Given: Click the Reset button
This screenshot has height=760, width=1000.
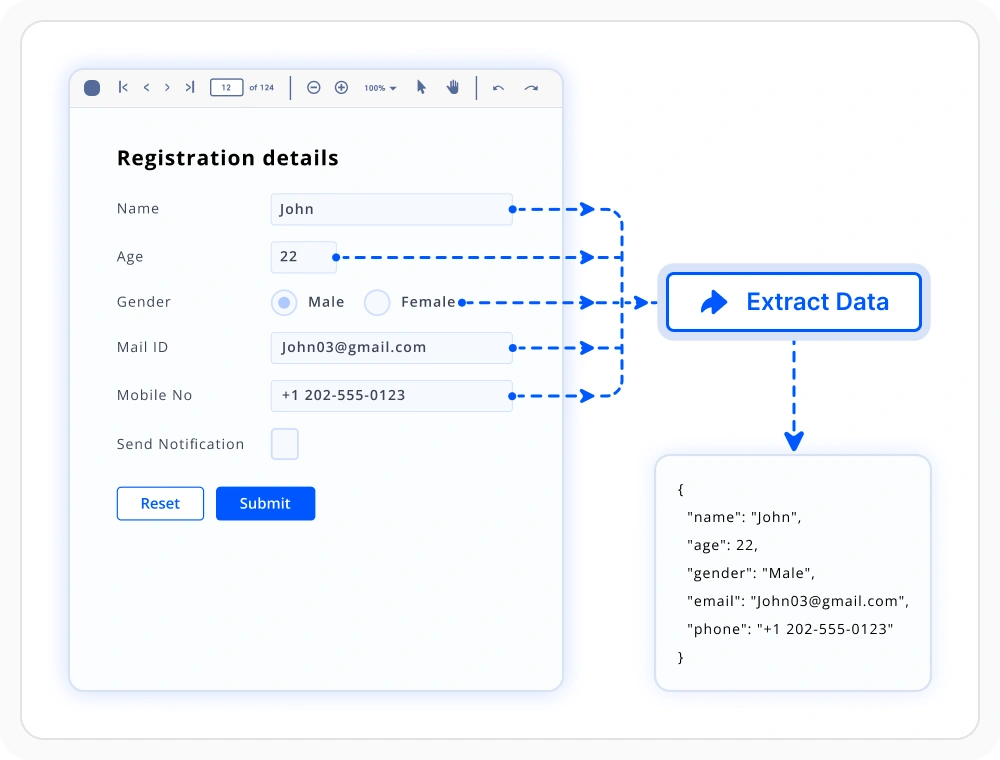Looking at the screenshot, I should click(160, 504).
